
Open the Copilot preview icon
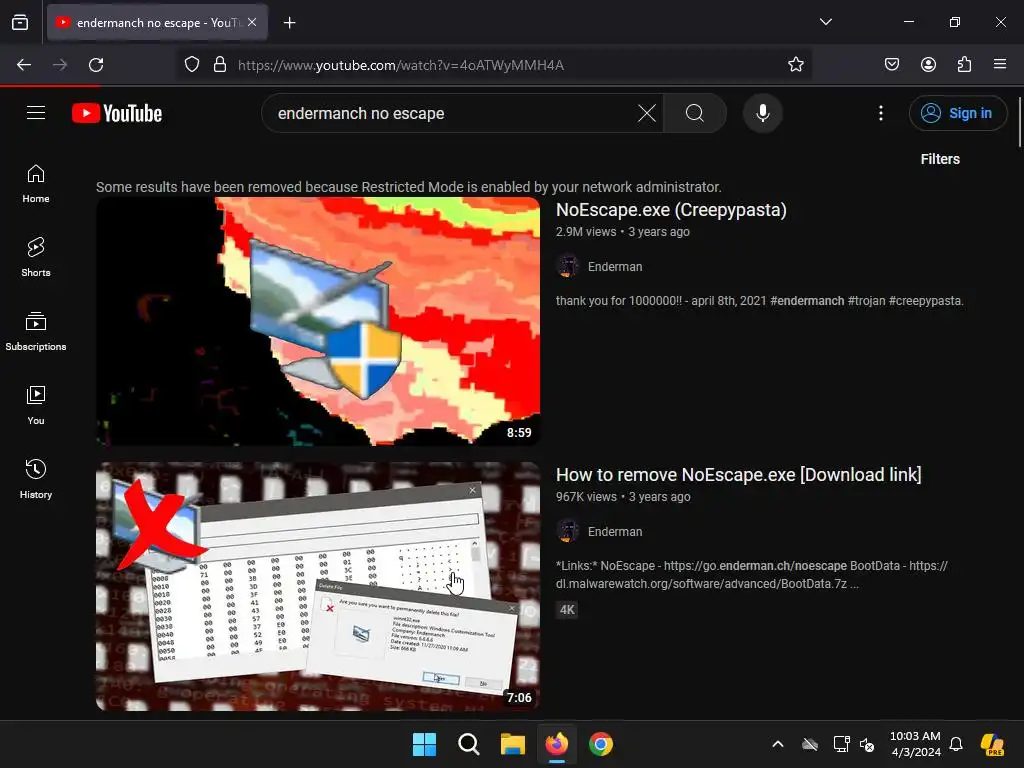992,744
